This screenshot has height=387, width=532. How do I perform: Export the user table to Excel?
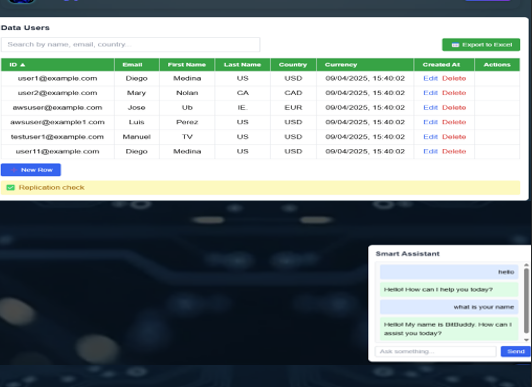pos(481,45)
